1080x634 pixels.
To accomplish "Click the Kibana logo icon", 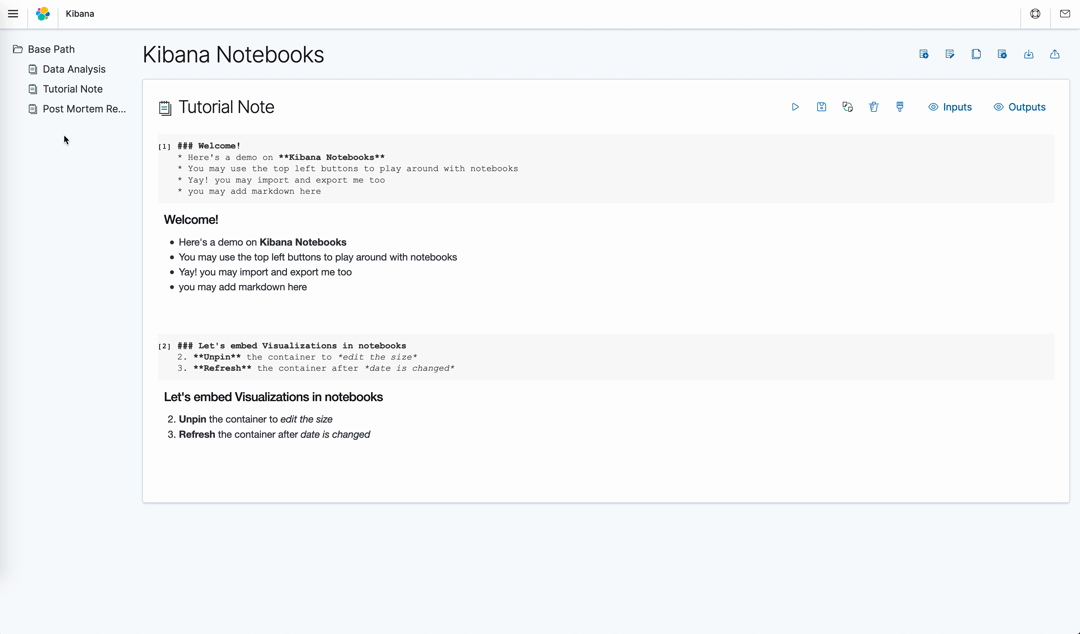I will point(43,14).
